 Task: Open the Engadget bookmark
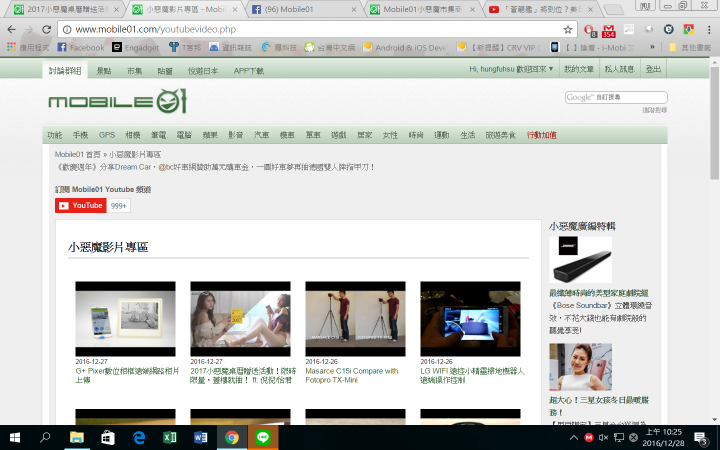point(135,47)
